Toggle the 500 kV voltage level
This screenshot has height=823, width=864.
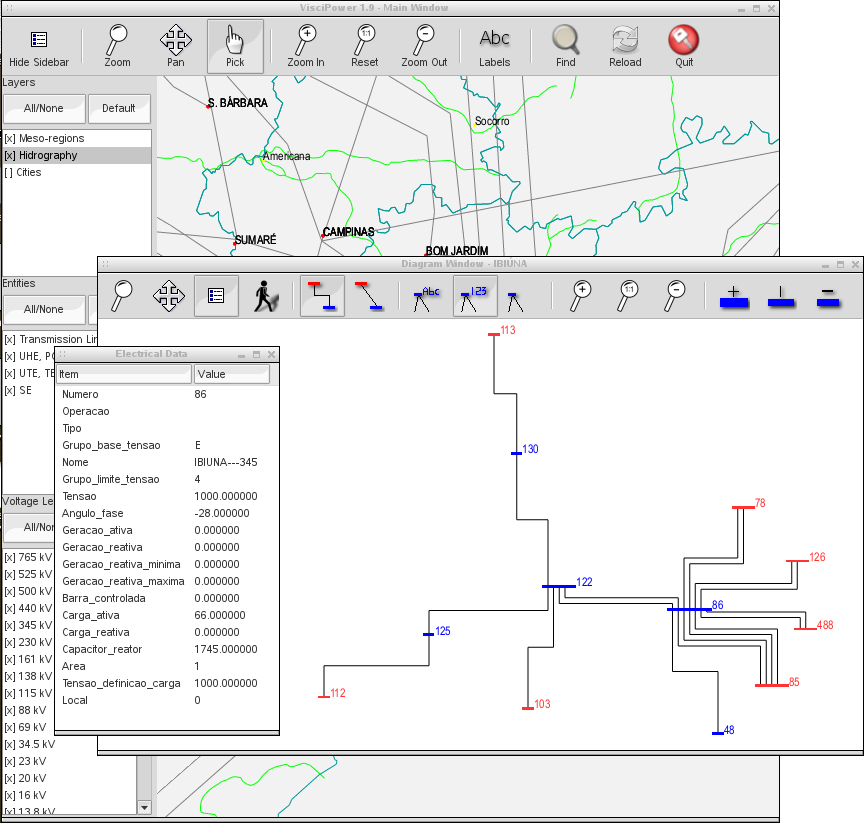click(x=29, y=592)
